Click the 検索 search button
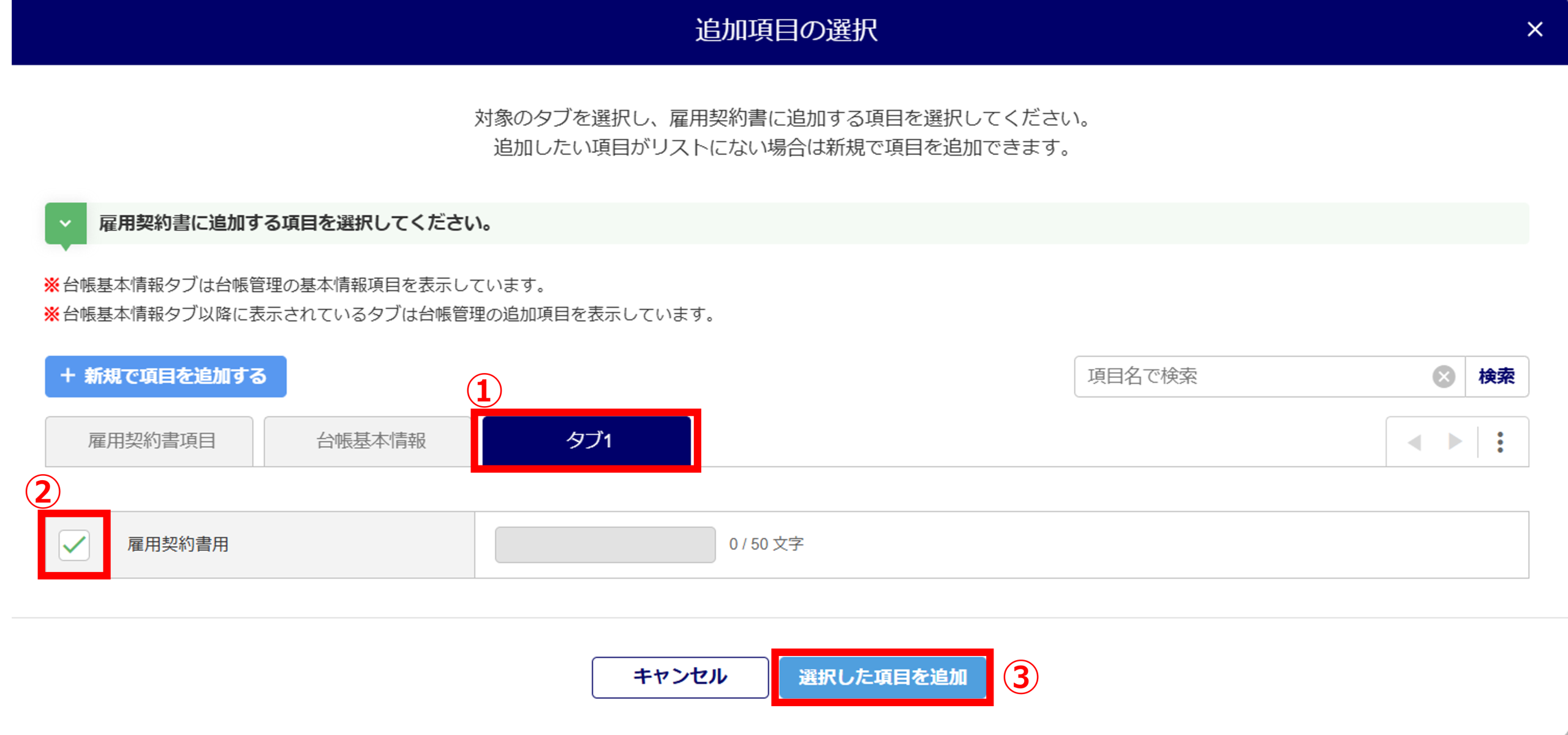Image resolution: width=1568 pixels, height=735 pixels. click(x=1496, y=376)
